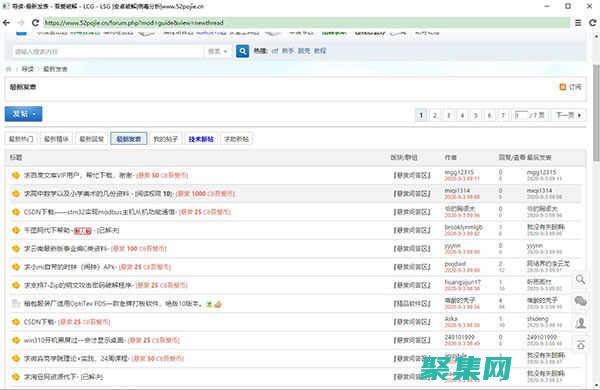Go to page 7 in pagination

503,115
